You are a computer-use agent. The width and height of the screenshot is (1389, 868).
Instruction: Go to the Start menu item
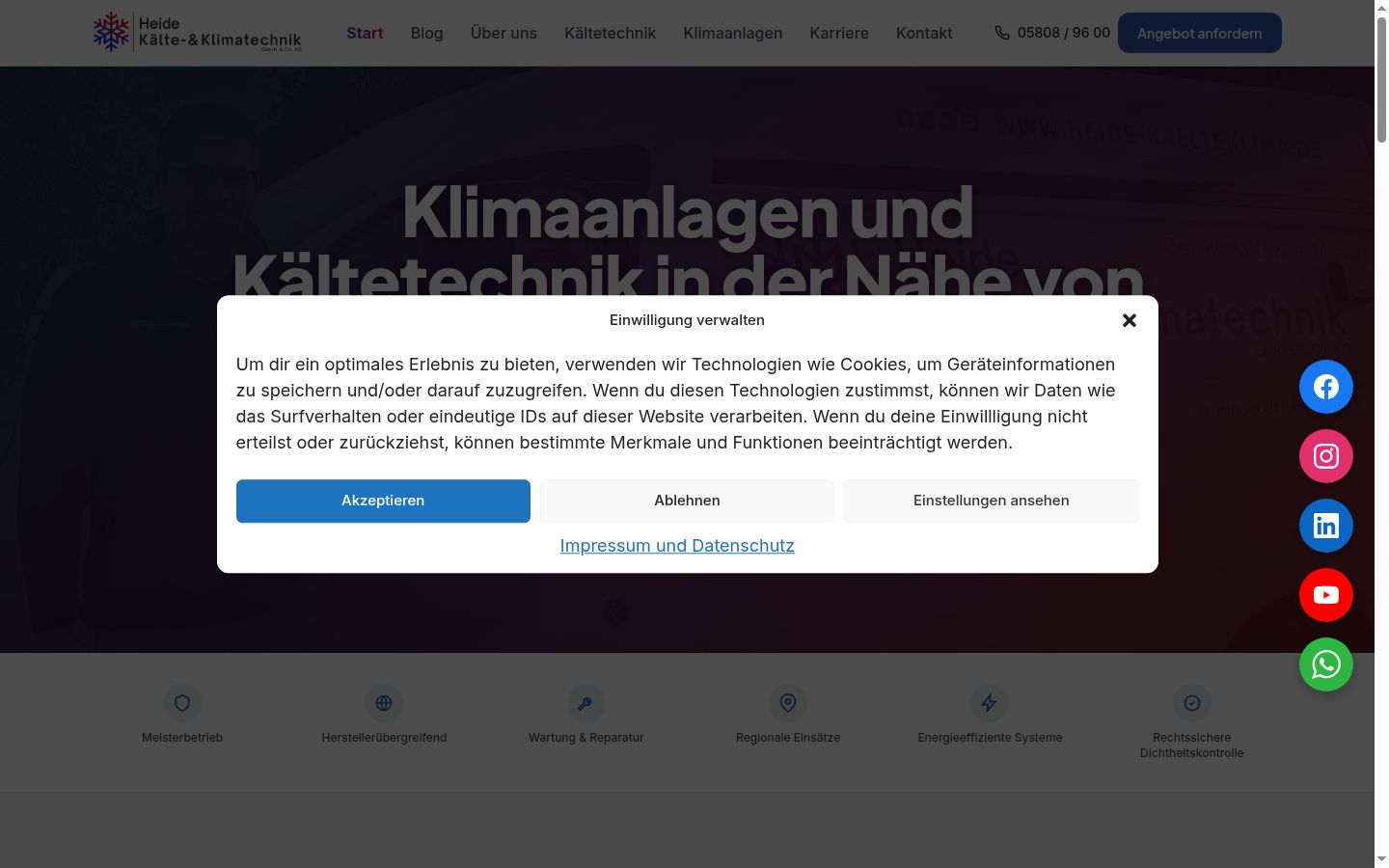coord(365,33)
